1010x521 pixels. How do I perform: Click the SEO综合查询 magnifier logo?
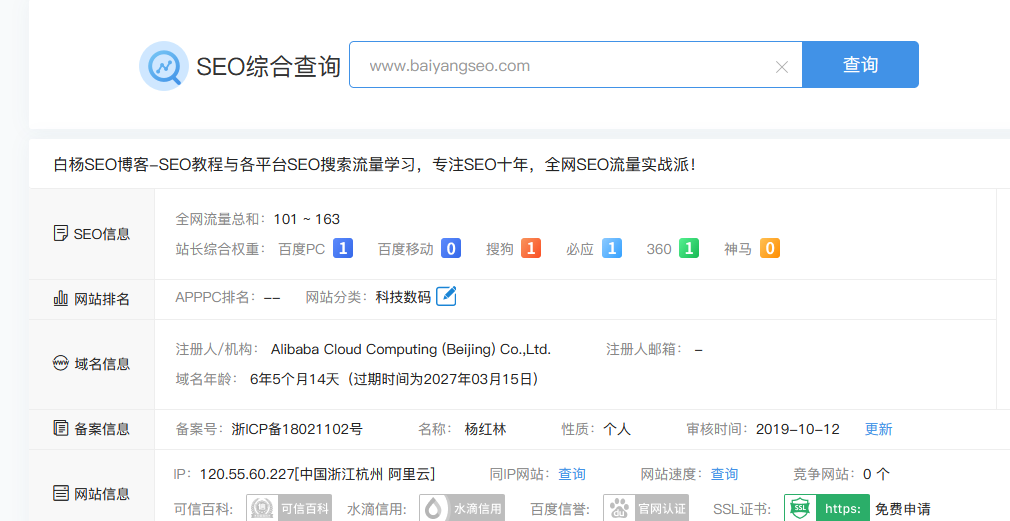[164, 66]
